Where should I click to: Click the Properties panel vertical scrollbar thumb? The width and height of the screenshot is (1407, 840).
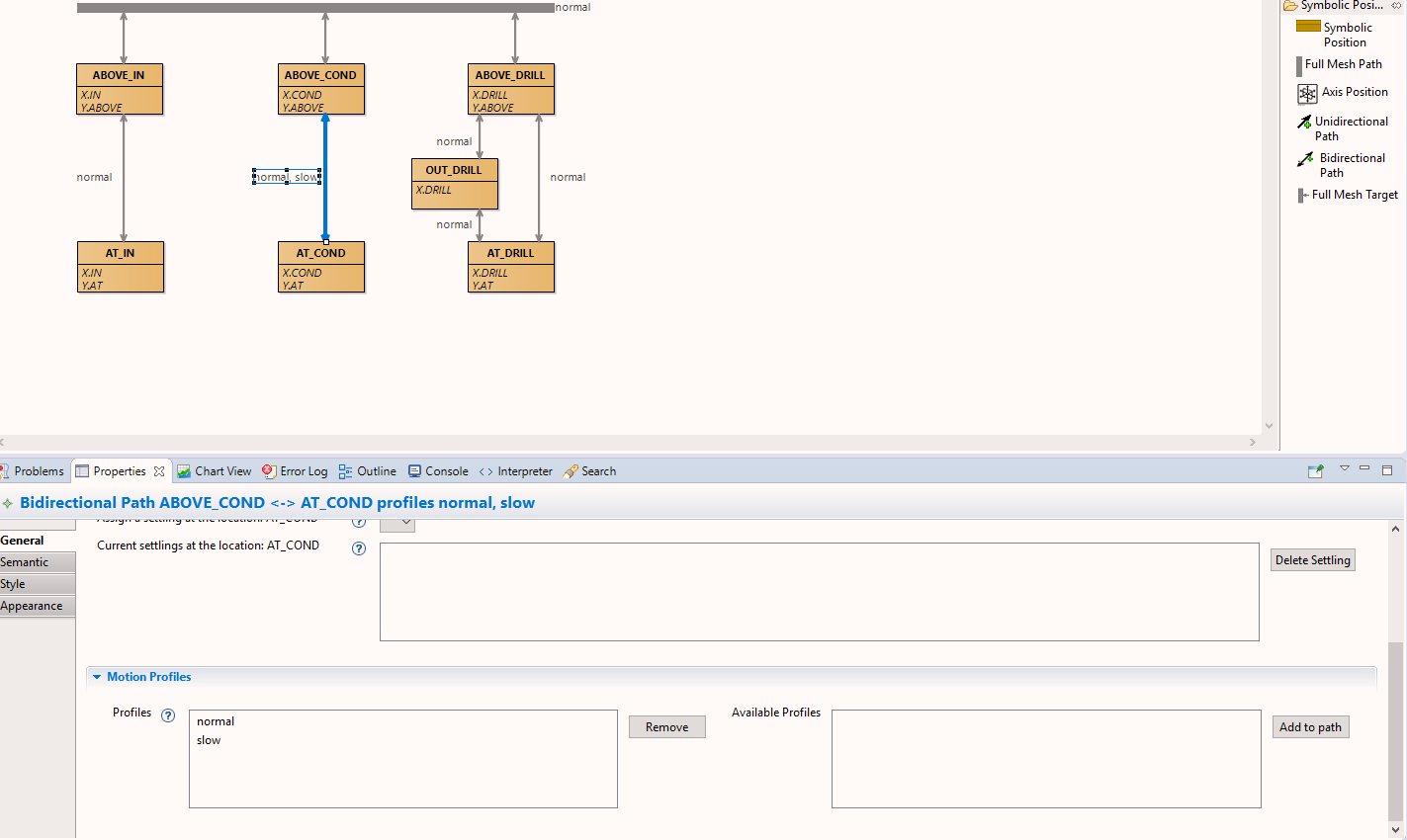(1395, 731)
